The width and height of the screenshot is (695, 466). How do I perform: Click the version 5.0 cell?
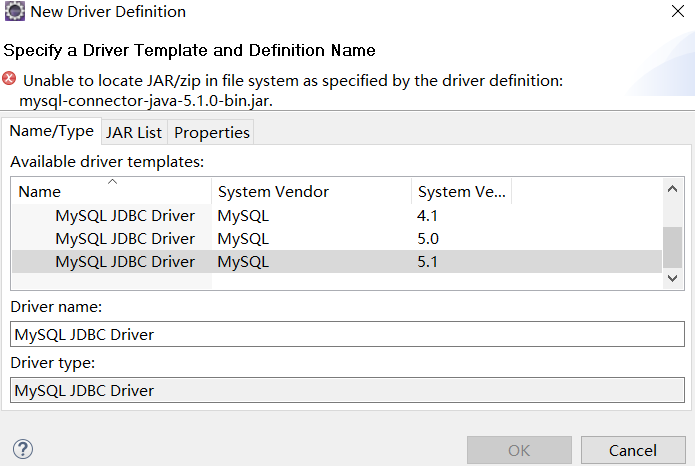pyautogui.click(x=428, y=239)
